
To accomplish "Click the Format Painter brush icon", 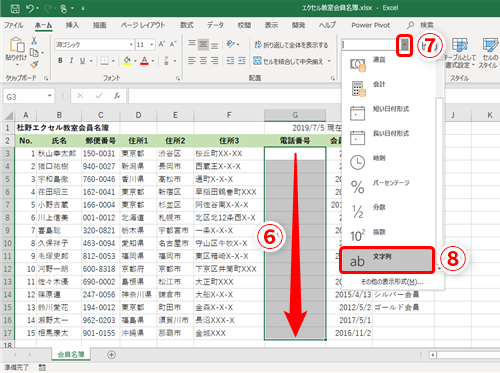I will click(x=34, y=64).
